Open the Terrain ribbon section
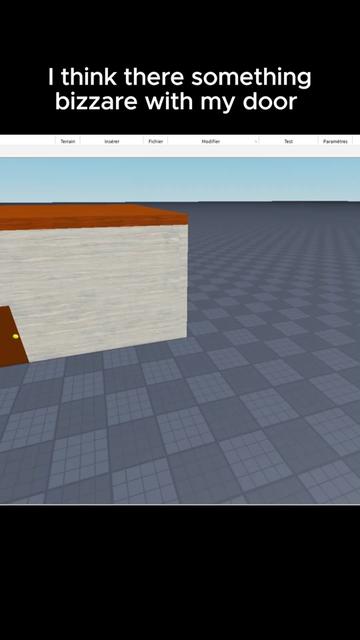The image size is (360, 640). pos(68,141)
